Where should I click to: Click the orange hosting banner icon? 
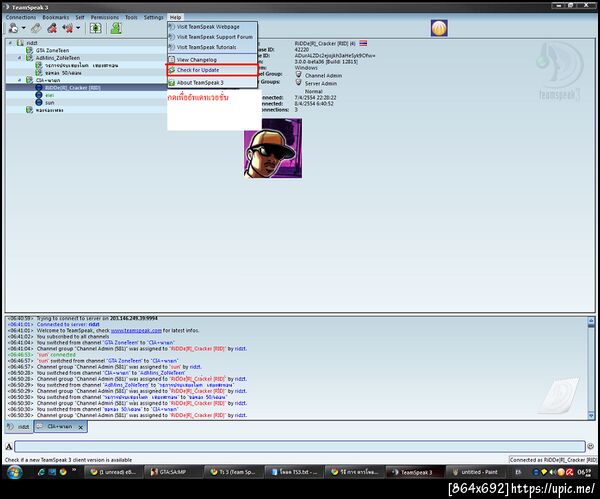[439, 28]
